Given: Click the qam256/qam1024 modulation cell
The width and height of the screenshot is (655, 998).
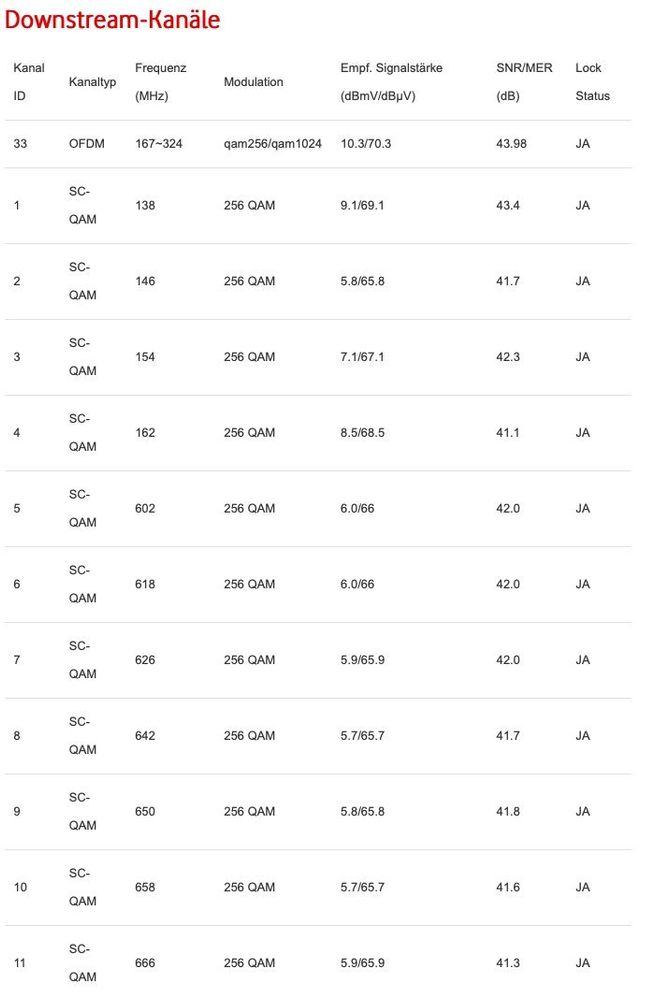Looking at the screenshot, I should click(x=273, y=144).
